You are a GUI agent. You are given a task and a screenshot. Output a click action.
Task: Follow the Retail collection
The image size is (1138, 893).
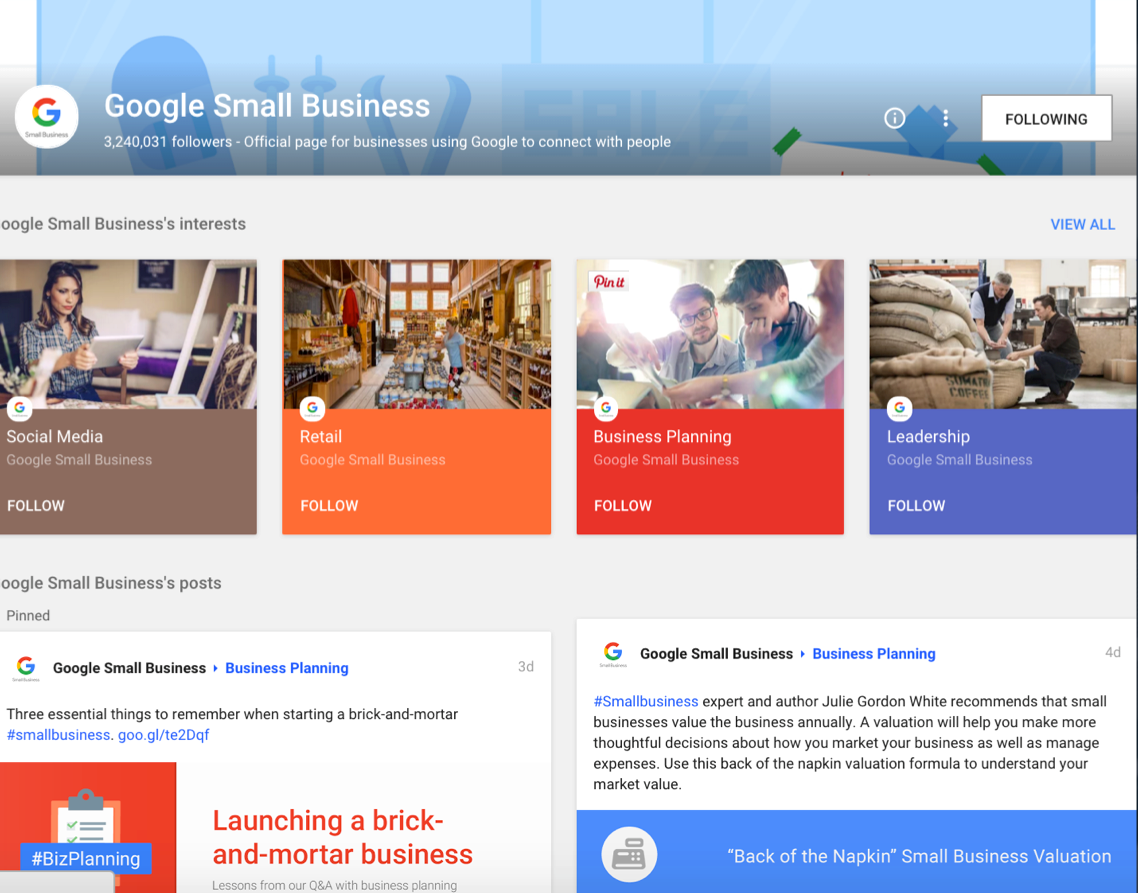329,505
